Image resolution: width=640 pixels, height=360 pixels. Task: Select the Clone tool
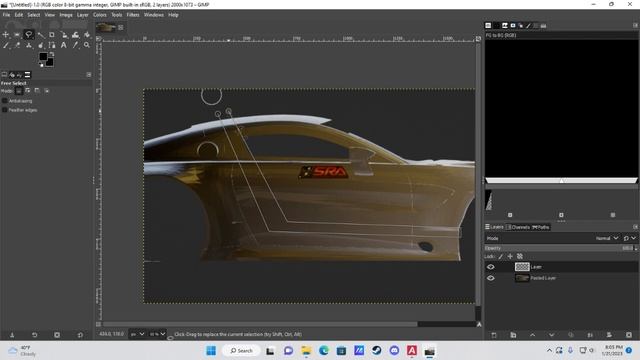tap(29, 45)
